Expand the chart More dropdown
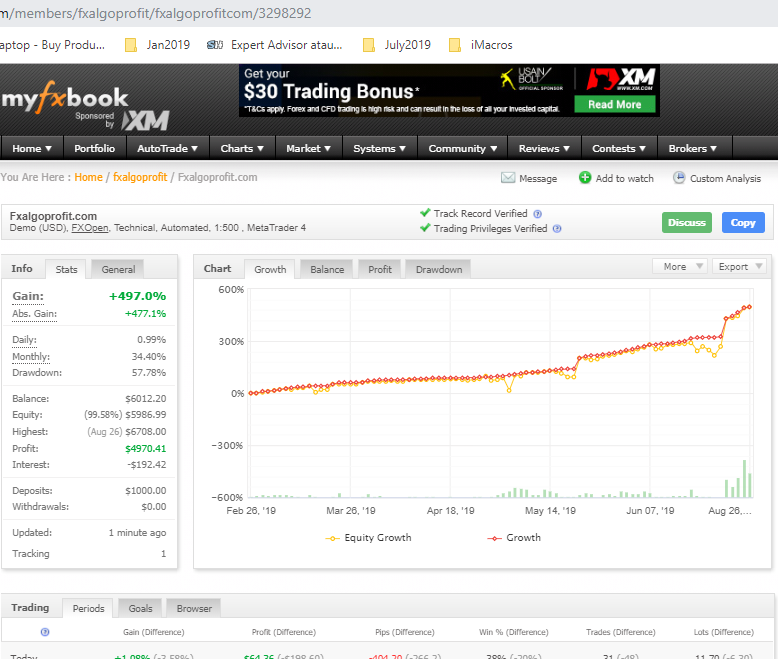Viewport: 778px width, 659px height. [x=680, y=267]
